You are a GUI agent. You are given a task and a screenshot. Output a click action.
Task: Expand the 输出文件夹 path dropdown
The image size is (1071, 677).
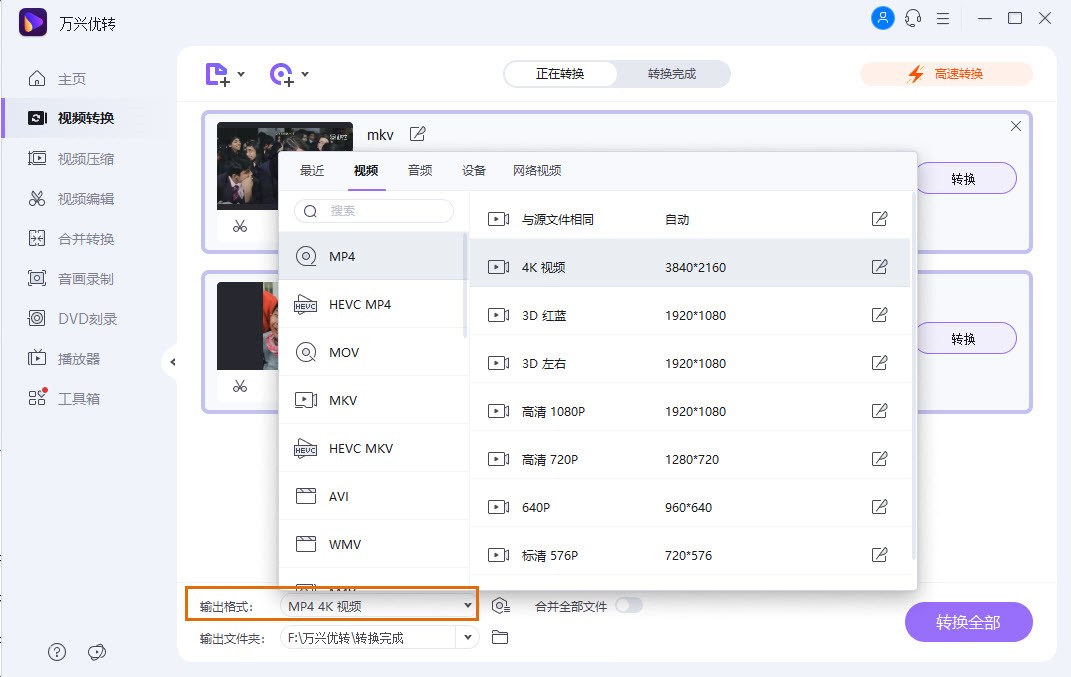[467, 637]
